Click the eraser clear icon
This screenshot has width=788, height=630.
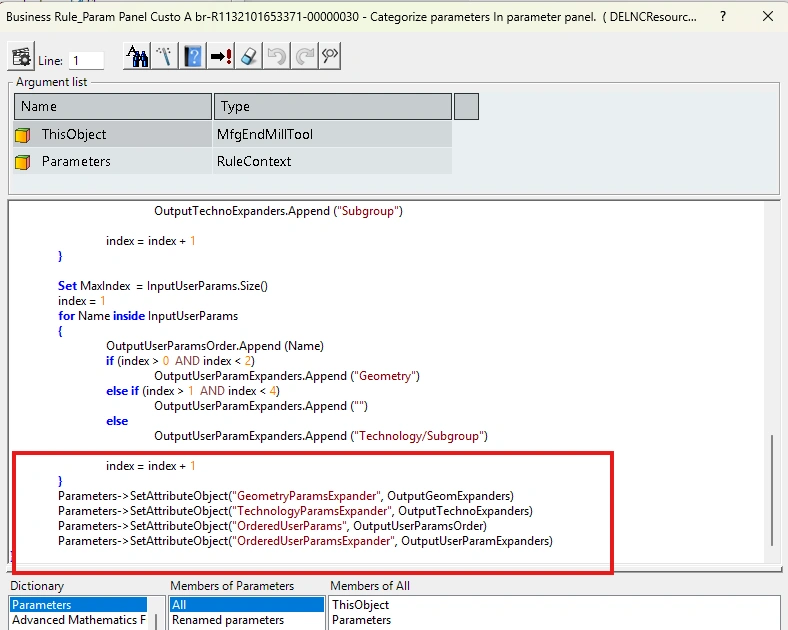point(248,56)
